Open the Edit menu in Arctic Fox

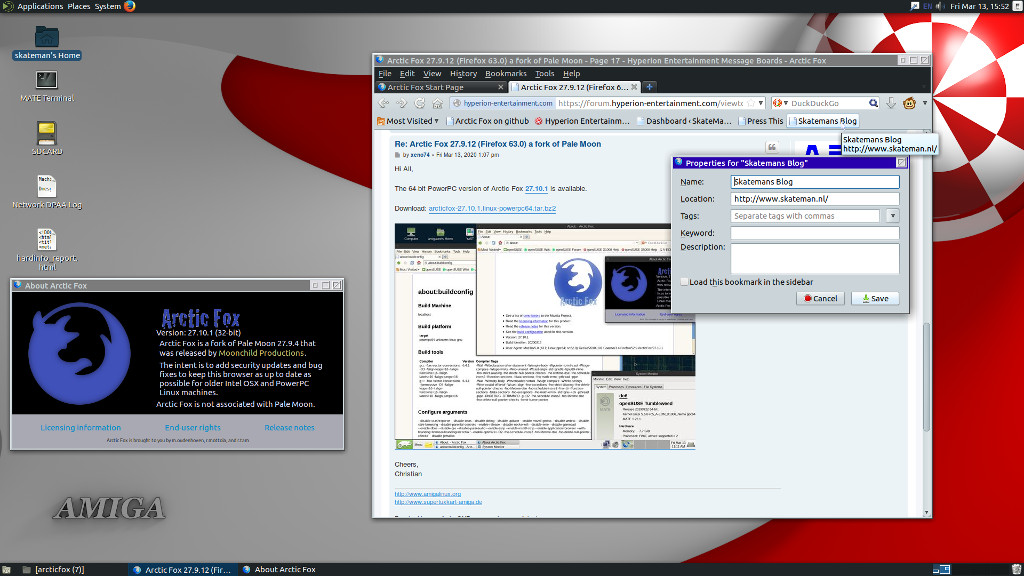coord(407,74)
